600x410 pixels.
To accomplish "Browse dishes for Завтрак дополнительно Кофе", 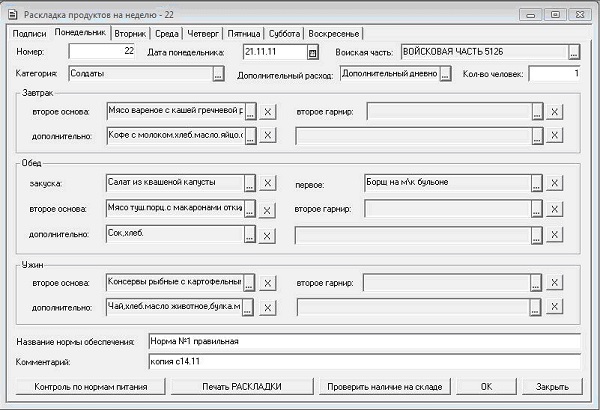I will tap(250, 135).
